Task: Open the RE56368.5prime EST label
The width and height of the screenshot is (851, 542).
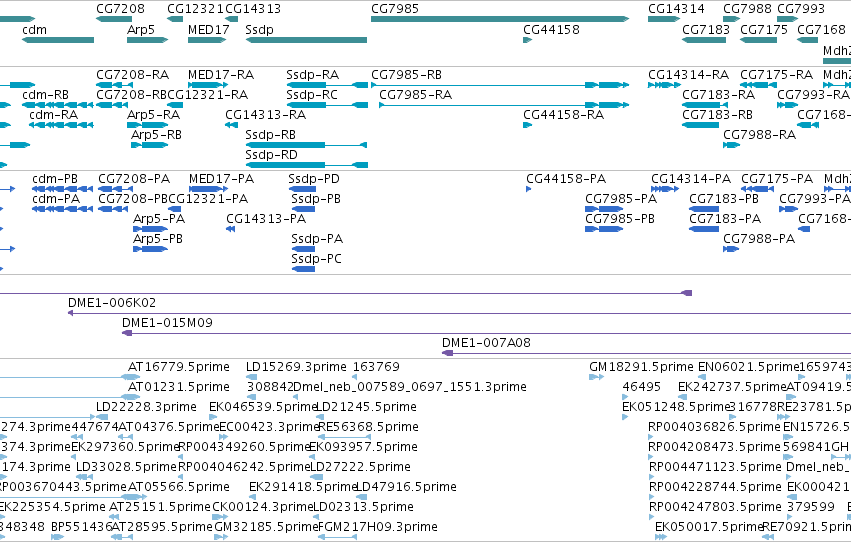Action: pos(369,426)
